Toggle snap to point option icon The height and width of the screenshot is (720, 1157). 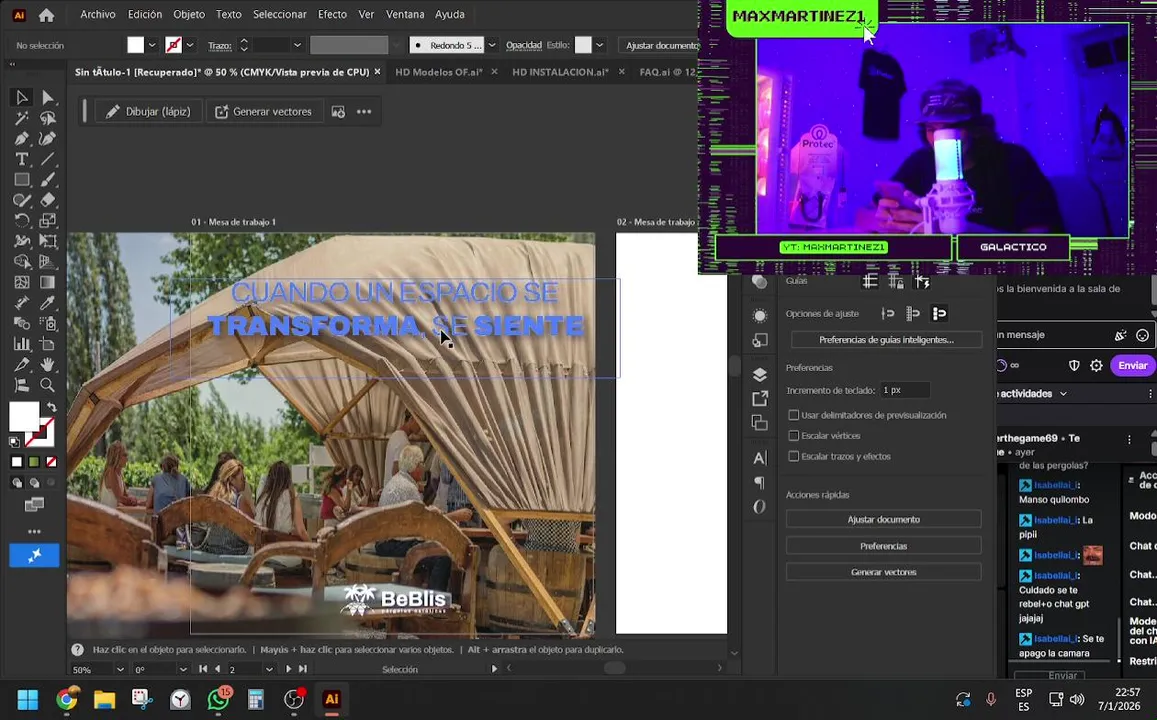pyautogui.click(x=888, y=314)
